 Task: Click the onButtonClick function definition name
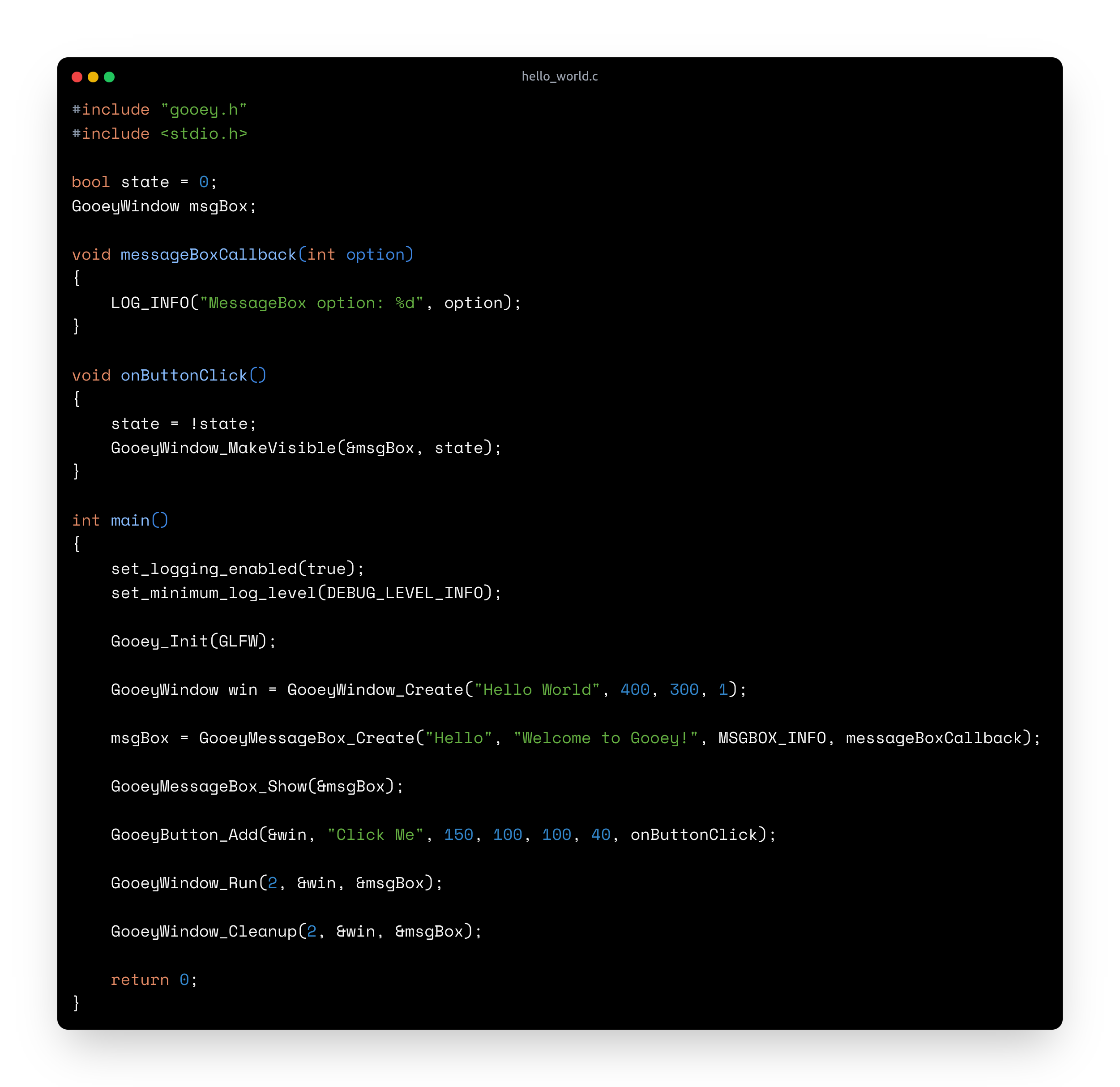click(184, 376)
